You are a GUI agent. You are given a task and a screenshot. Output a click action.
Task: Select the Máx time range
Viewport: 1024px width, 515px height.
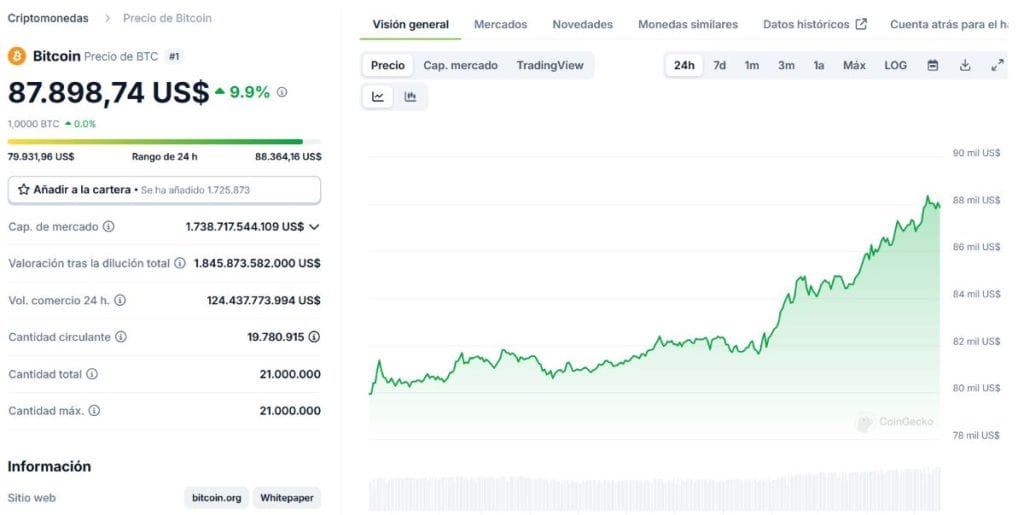(854, 65)
